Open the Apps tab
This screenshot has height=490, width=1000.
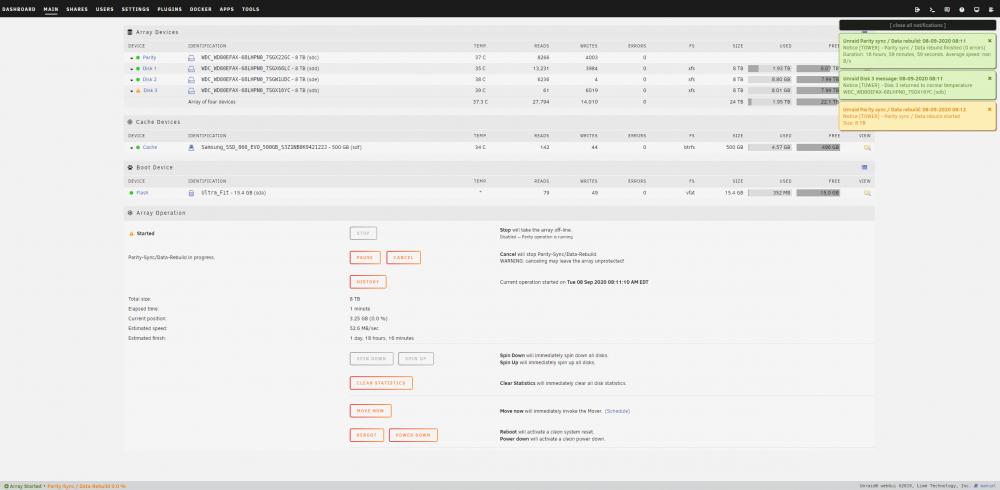226,10
